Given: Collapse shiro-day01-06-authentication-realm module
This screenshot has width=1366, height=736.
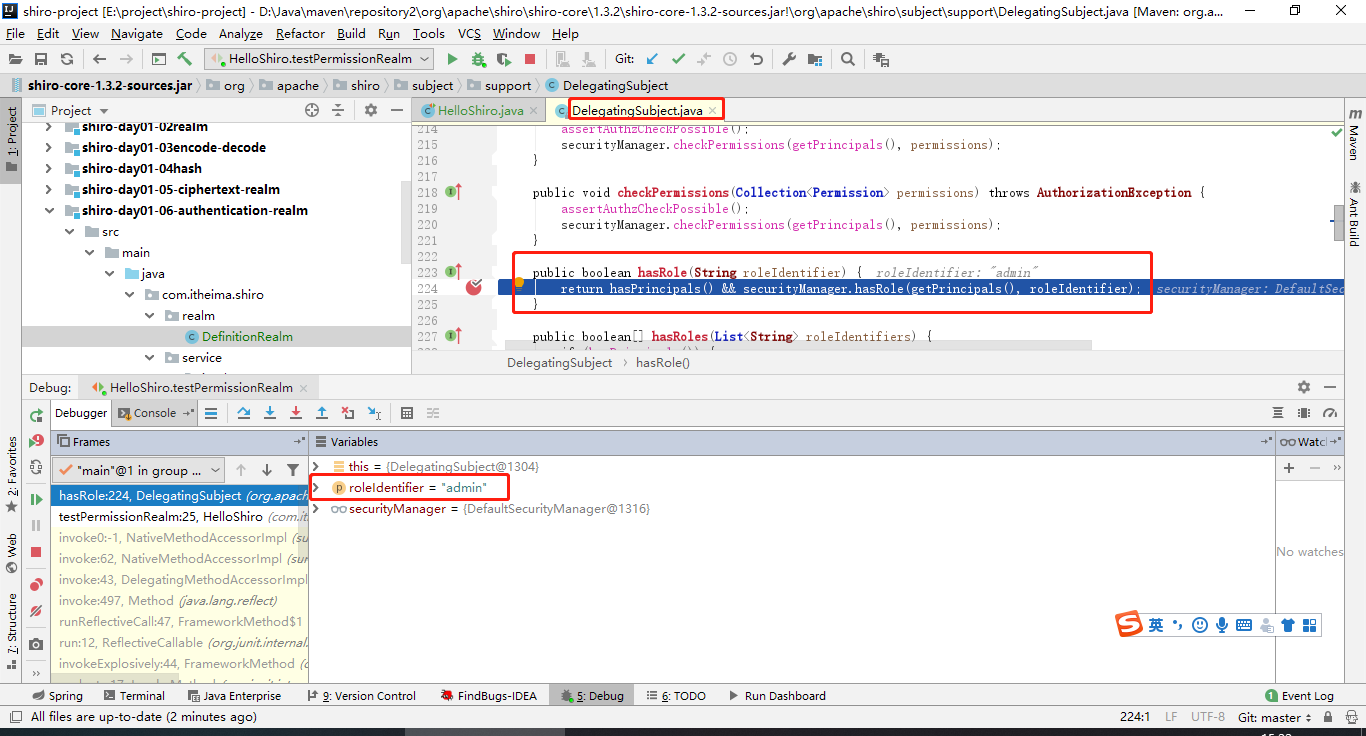Looking at the screenshot, I should (x=48, y=211).
